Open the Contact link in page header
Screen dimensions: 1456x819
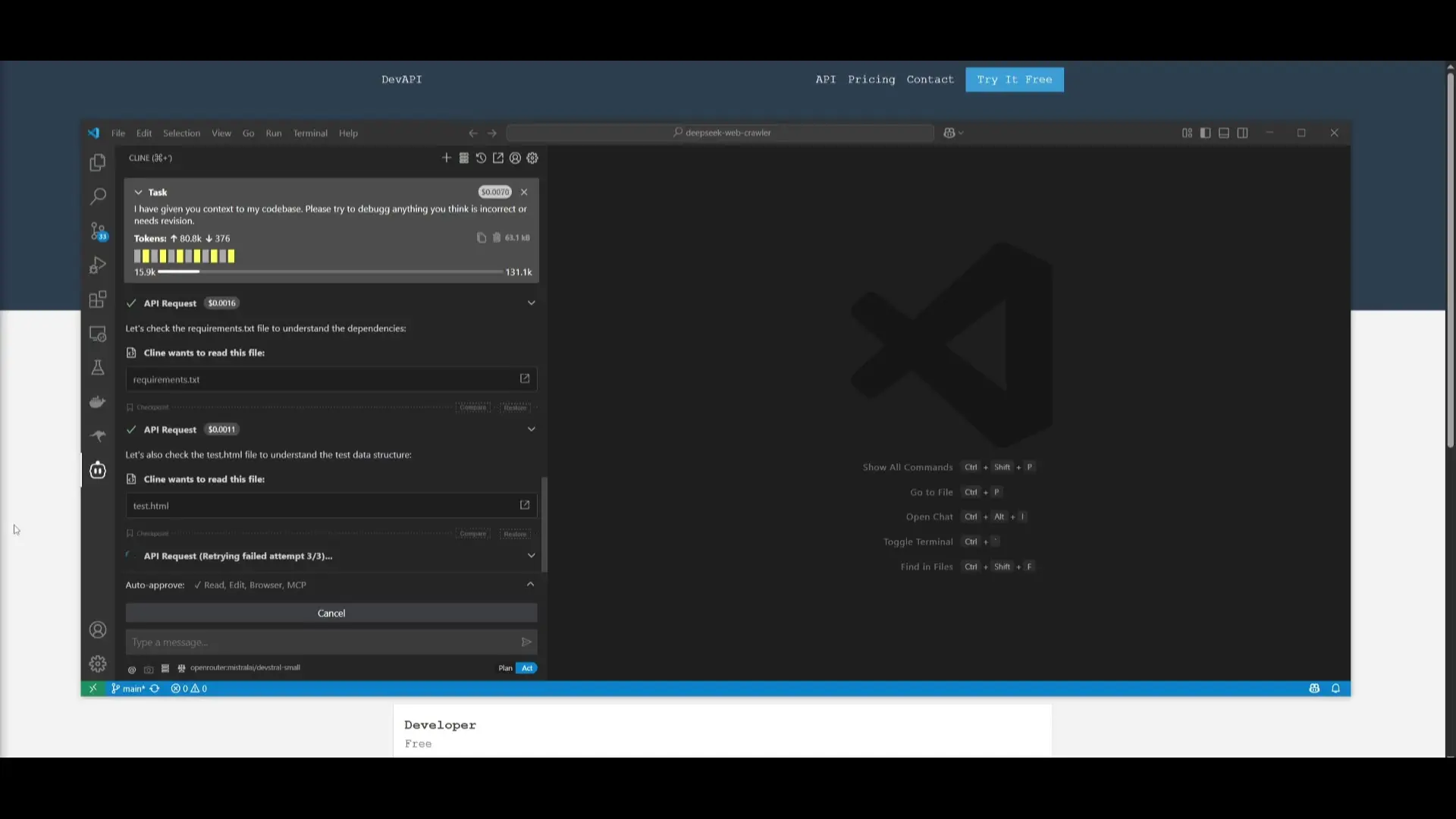(x=930, y=80)
